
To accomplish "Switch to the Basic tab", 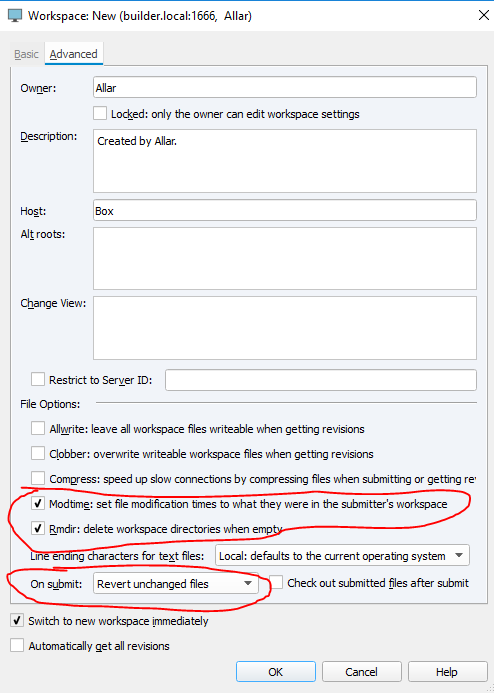I will click(x=26, y=54).
